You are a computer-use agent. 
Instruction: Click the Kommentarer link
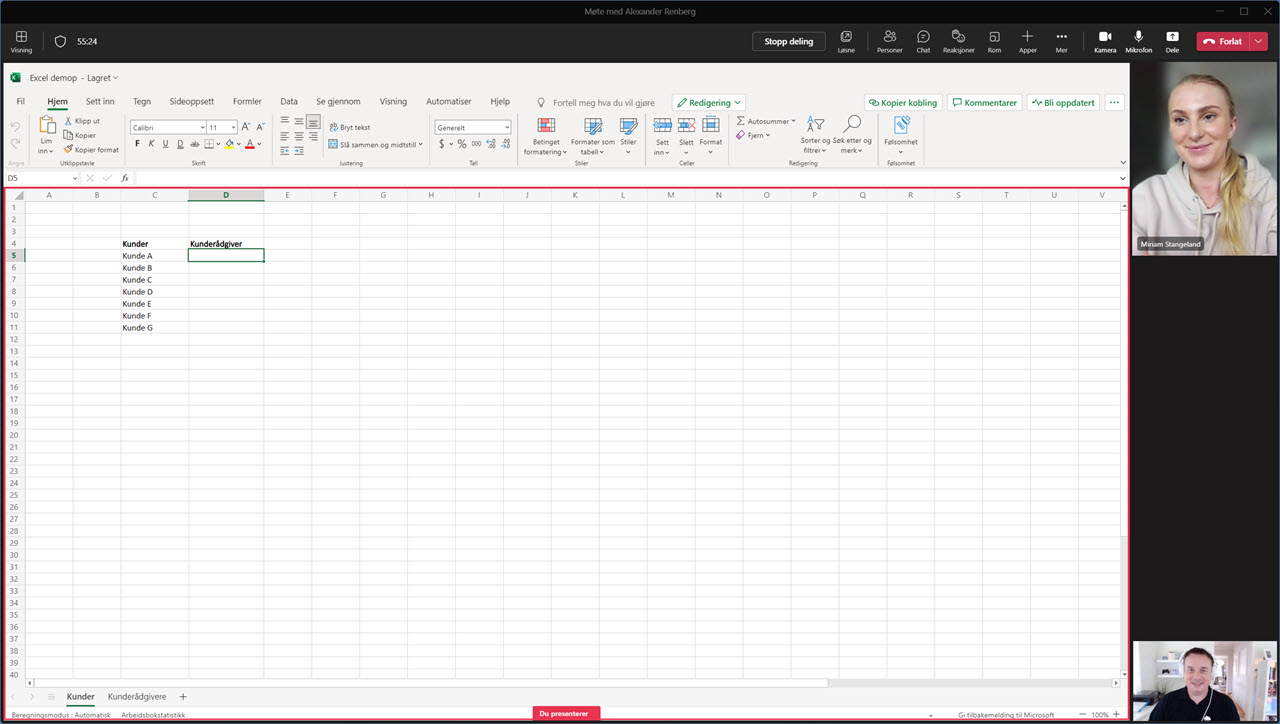pos(985,102)
